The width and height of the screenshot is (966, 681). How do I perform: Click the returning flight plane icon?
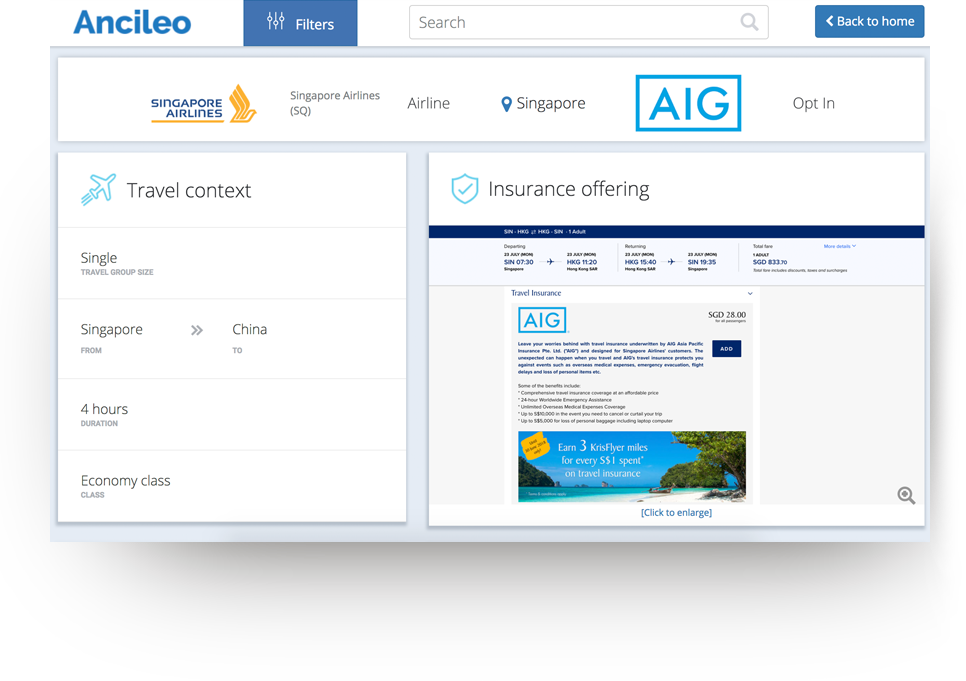672,262
